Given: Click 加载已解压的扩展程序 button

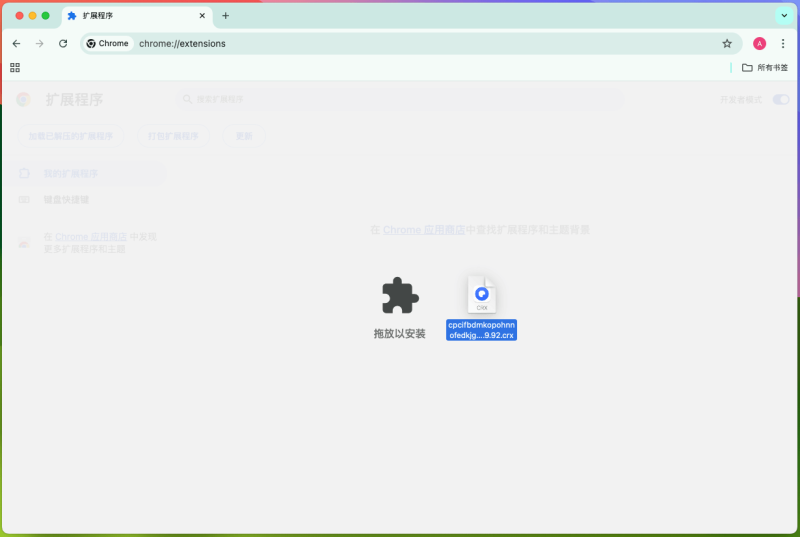Looking at the screenshot, I should point(70,136).
